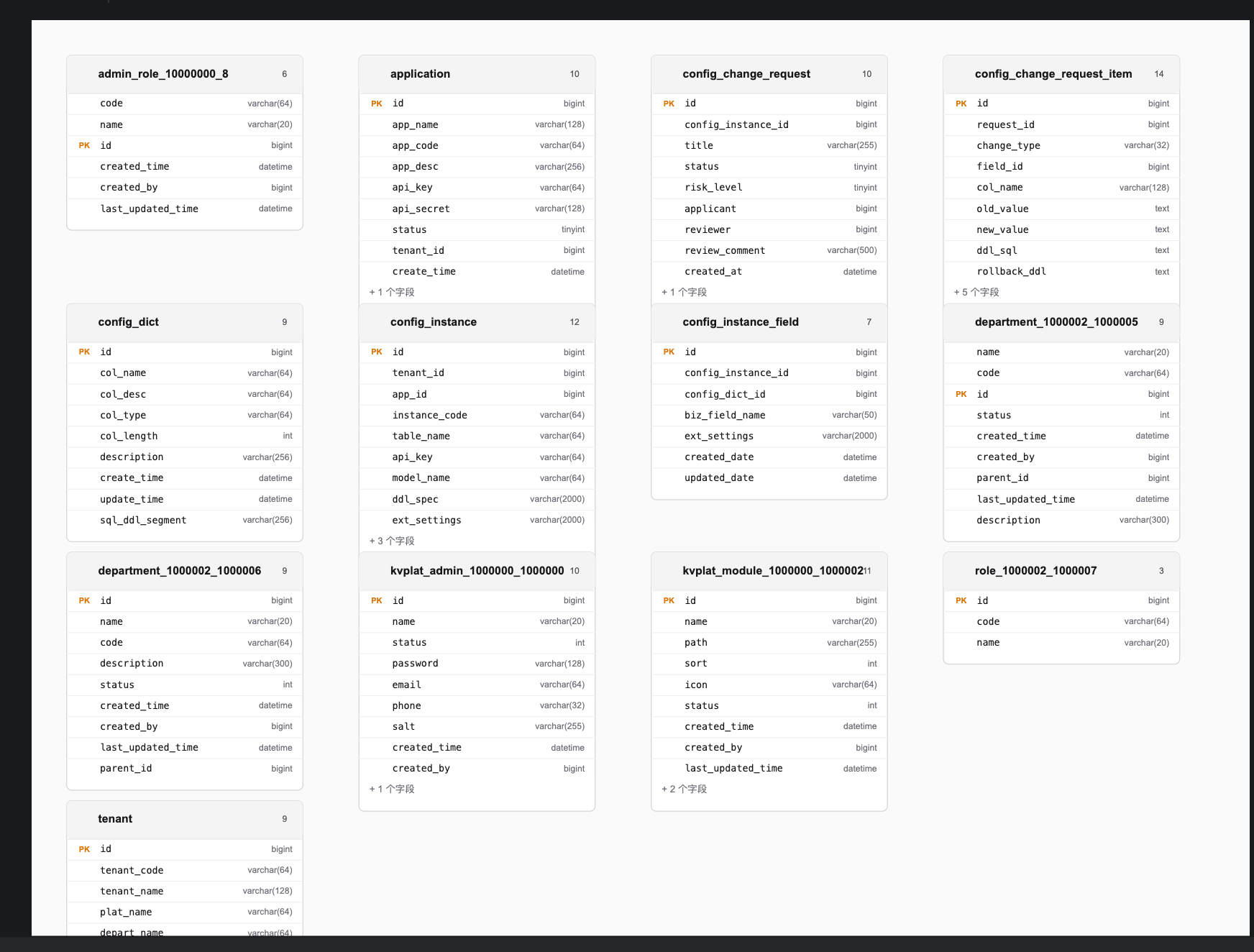1254x952 pixels.
Task: Click PK badge in tenant table
Action: 84,849
